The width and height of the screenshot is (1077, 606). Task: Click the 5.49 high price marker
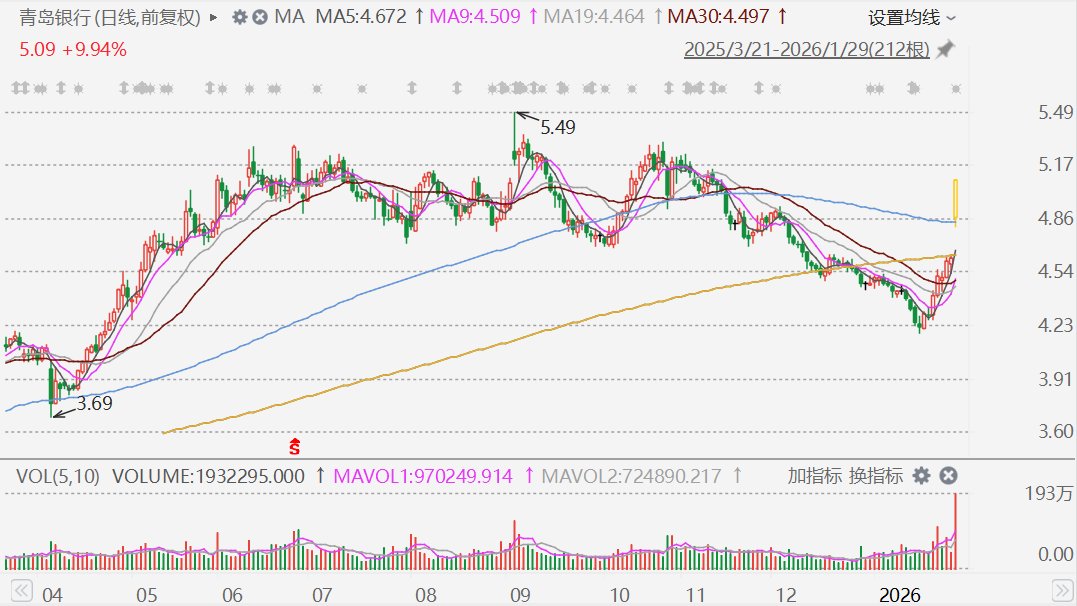click(557, 127)
